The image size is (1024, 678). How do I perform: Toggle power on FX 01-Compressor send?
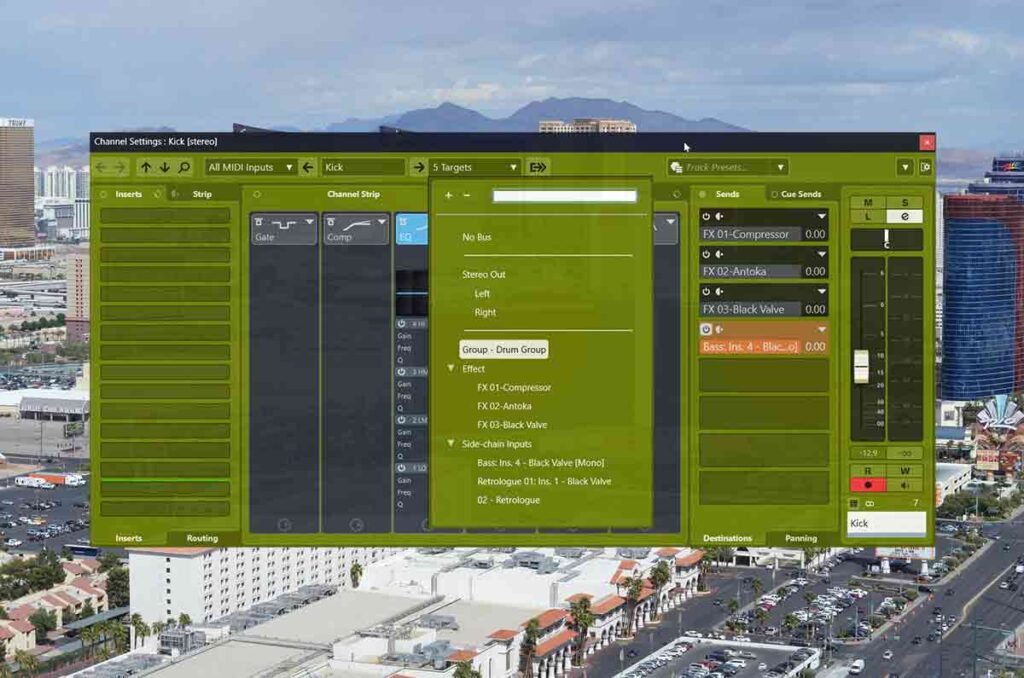point(705,217)
